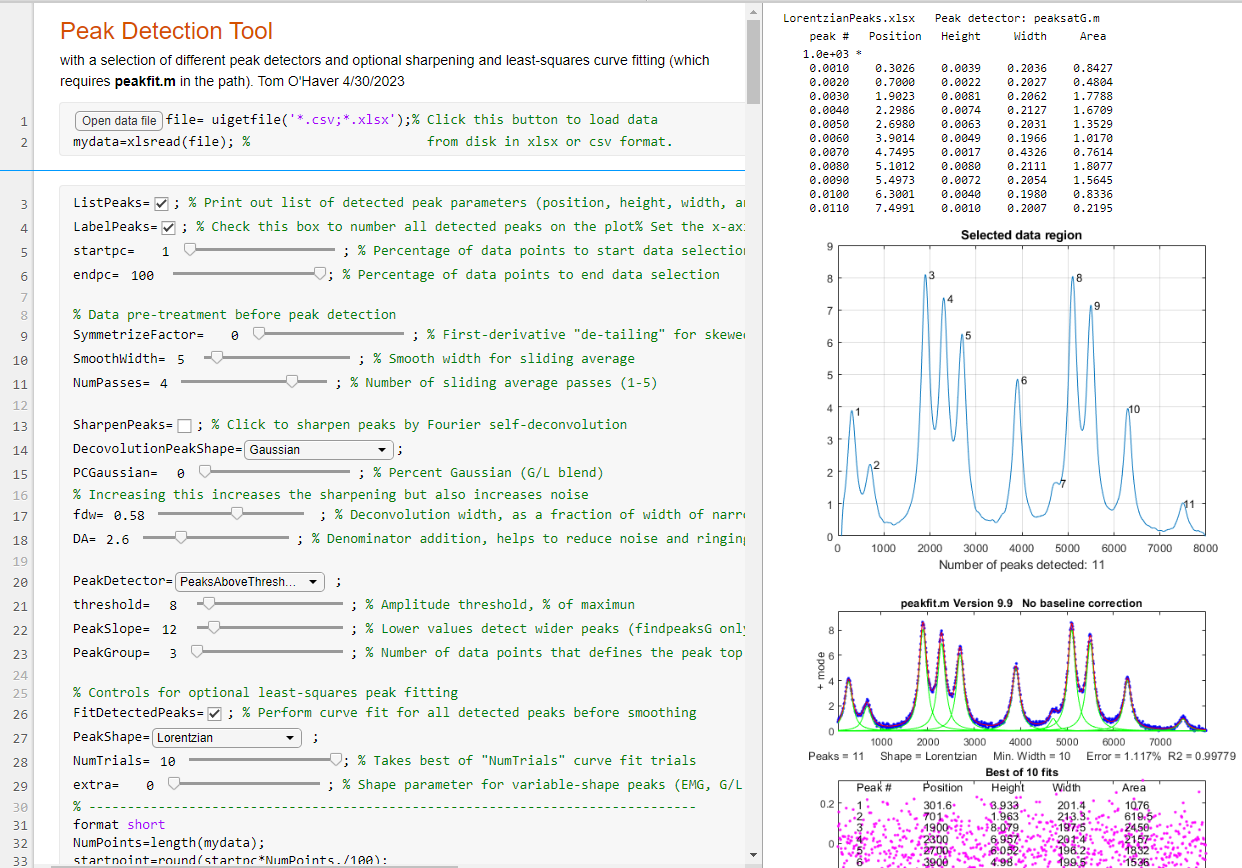This screenshot has height=868, width=1242.
Task: Click the SmoothWidth slider handle
Action: (x=216, y=358)
